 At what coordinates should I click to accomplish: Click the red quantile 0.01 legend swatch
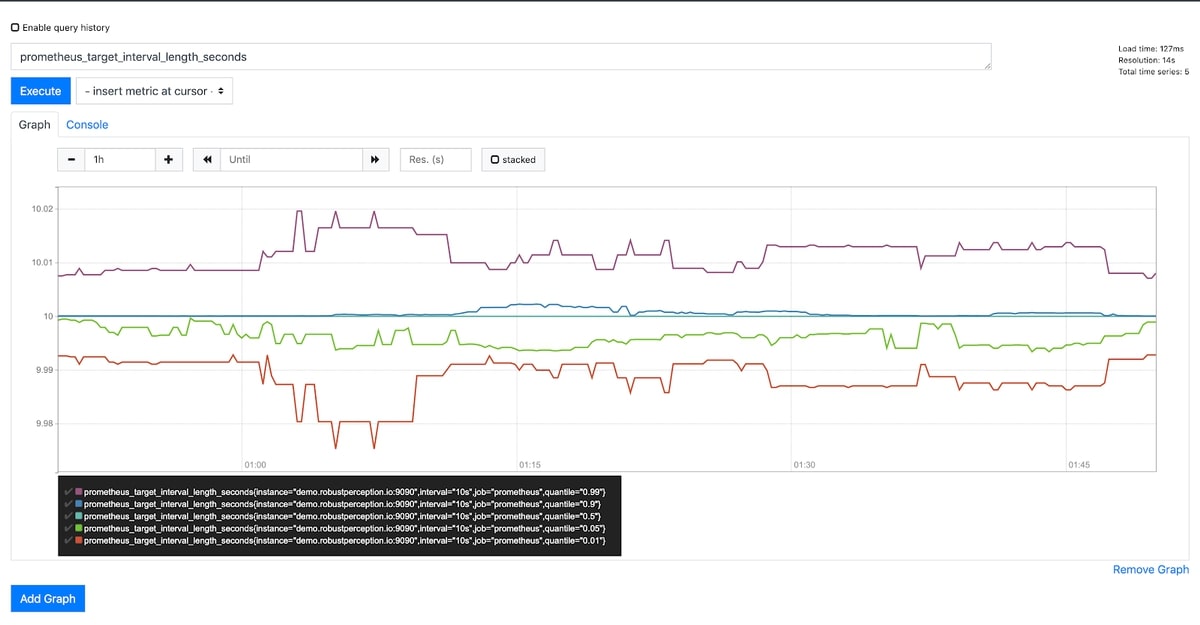[x=79, y=540]
